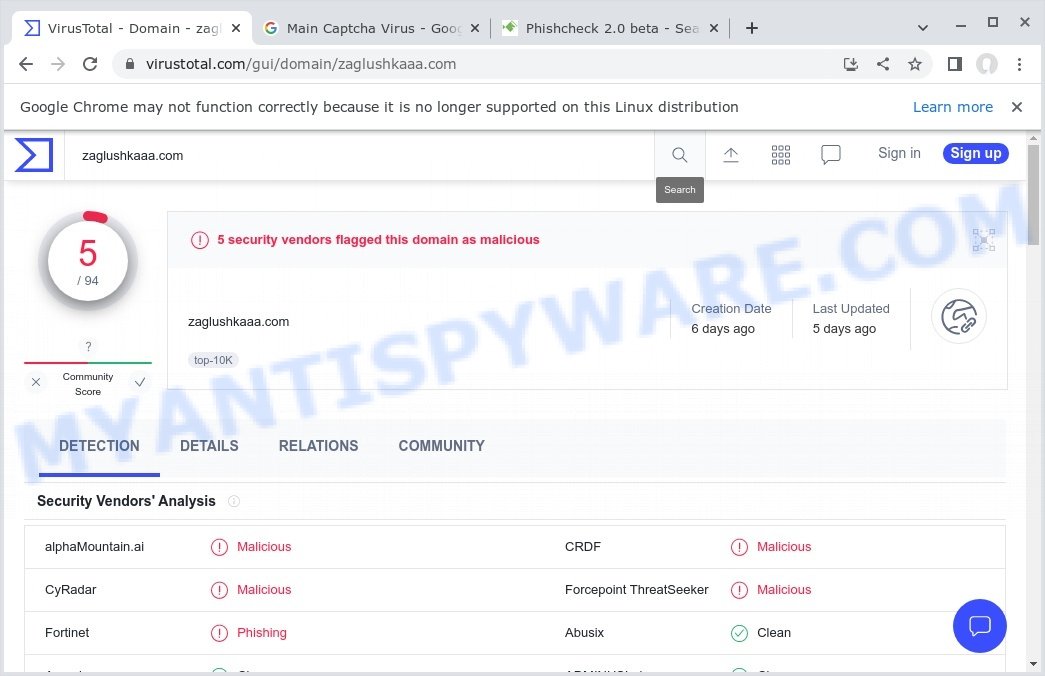Close the Phishcheck 2.0 beta tab
The height and width of the screenshot is (676, 1045).
point(713,28)
